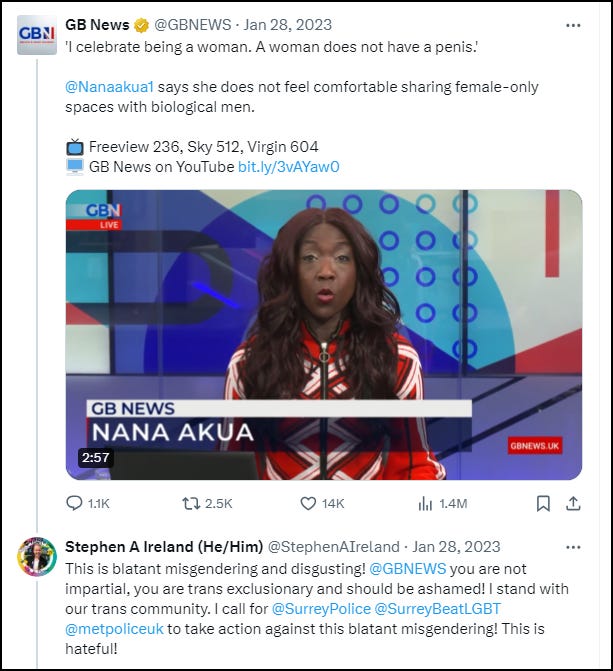Retweet the GB News post
The width and height of the screenshot is (613, 671).
pyautogui.click(x=207, y=503)
